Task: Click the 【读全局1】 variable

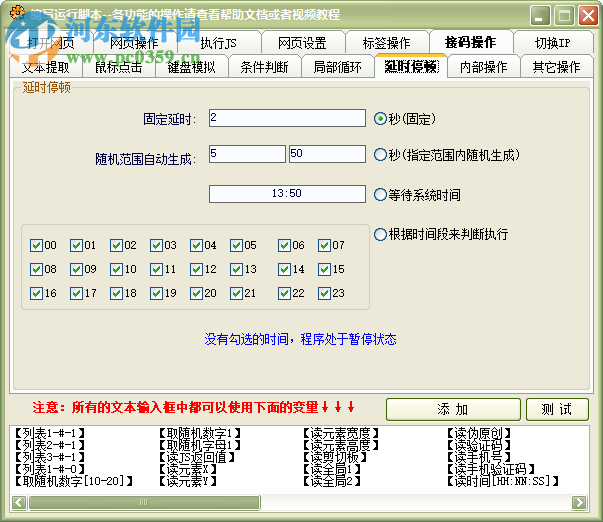Action: click(x=331, y=469)
